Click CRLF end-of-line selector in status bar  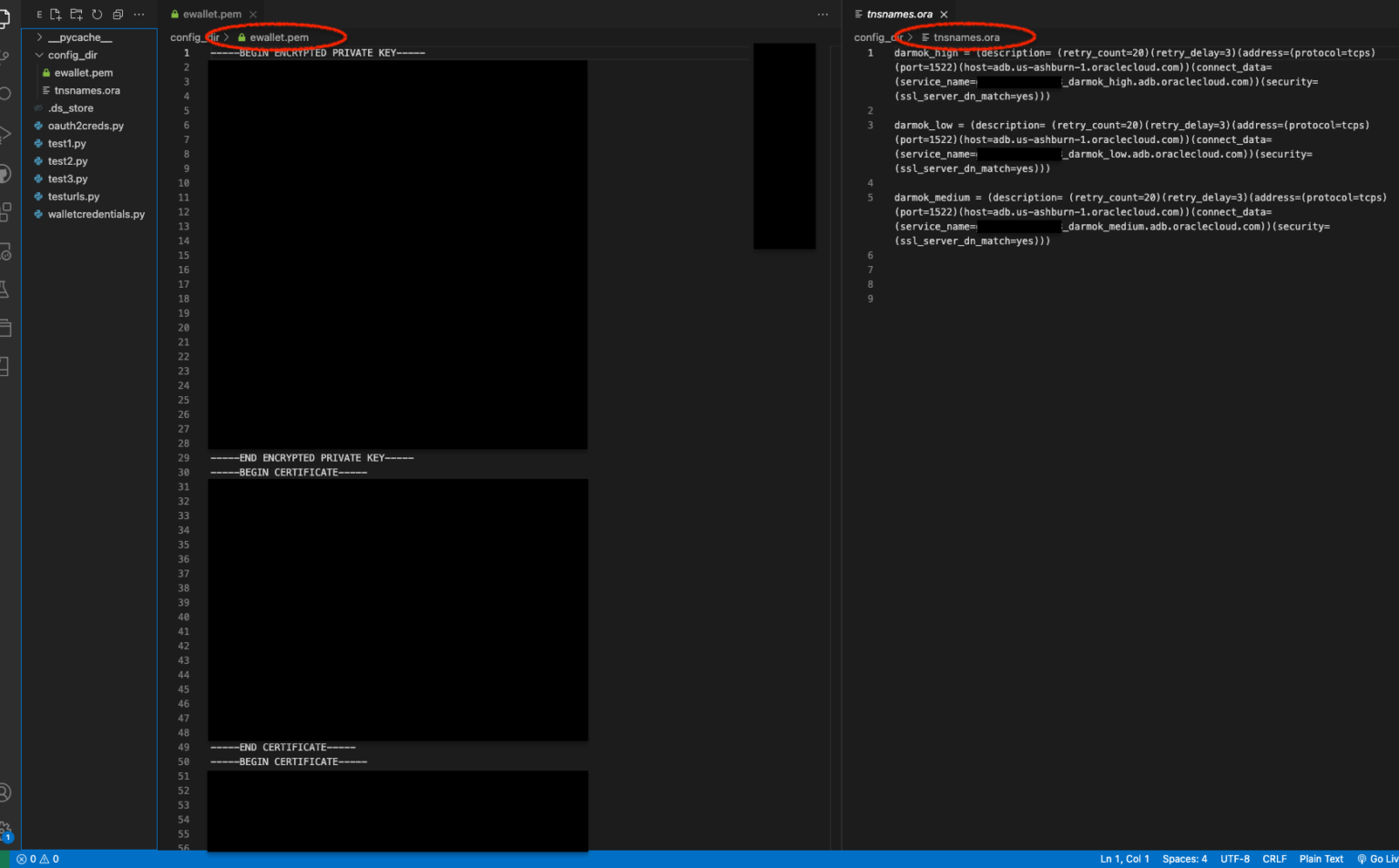coord(1274,859)
